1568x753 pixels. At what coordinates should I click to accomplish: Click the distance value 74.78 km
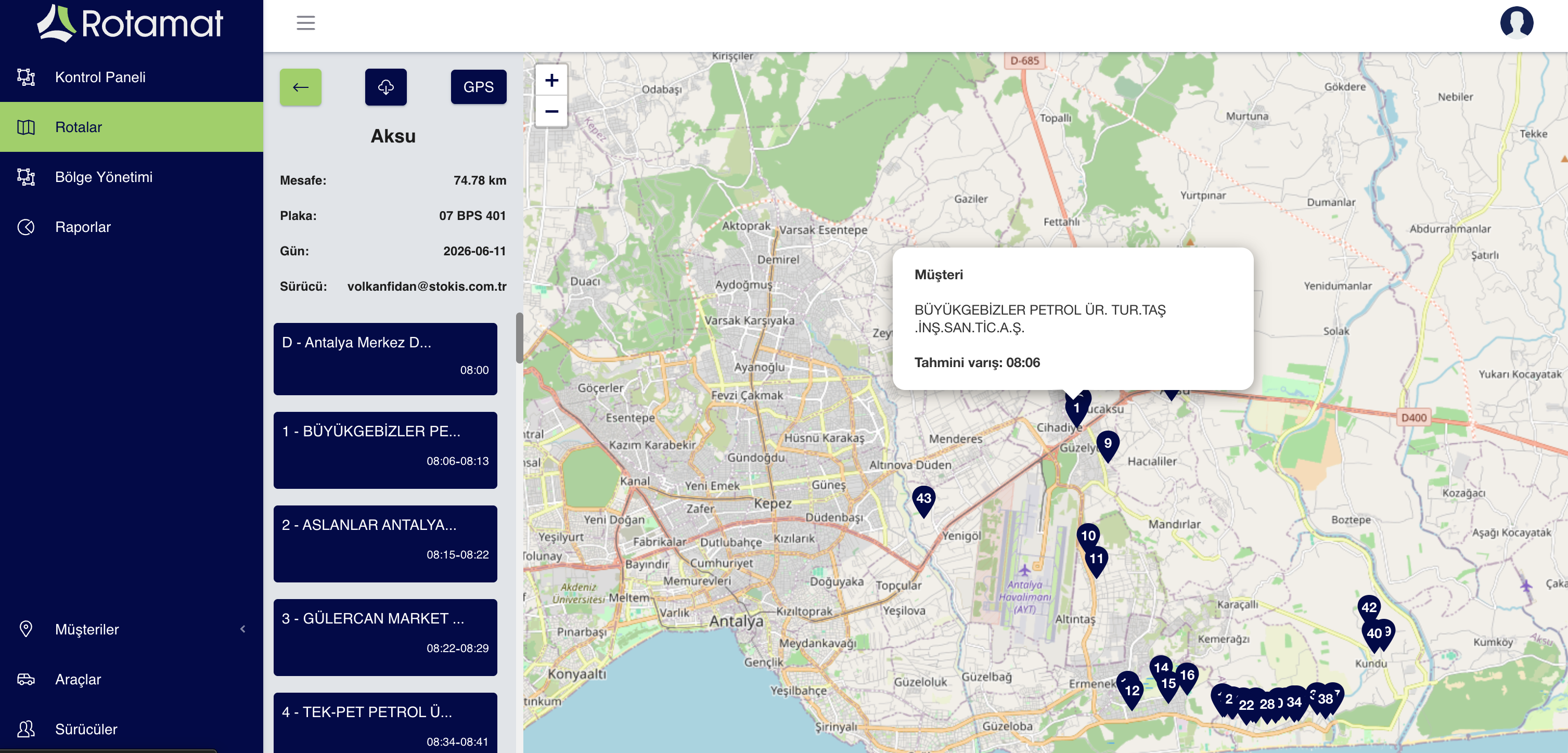(x=480, y=180)
